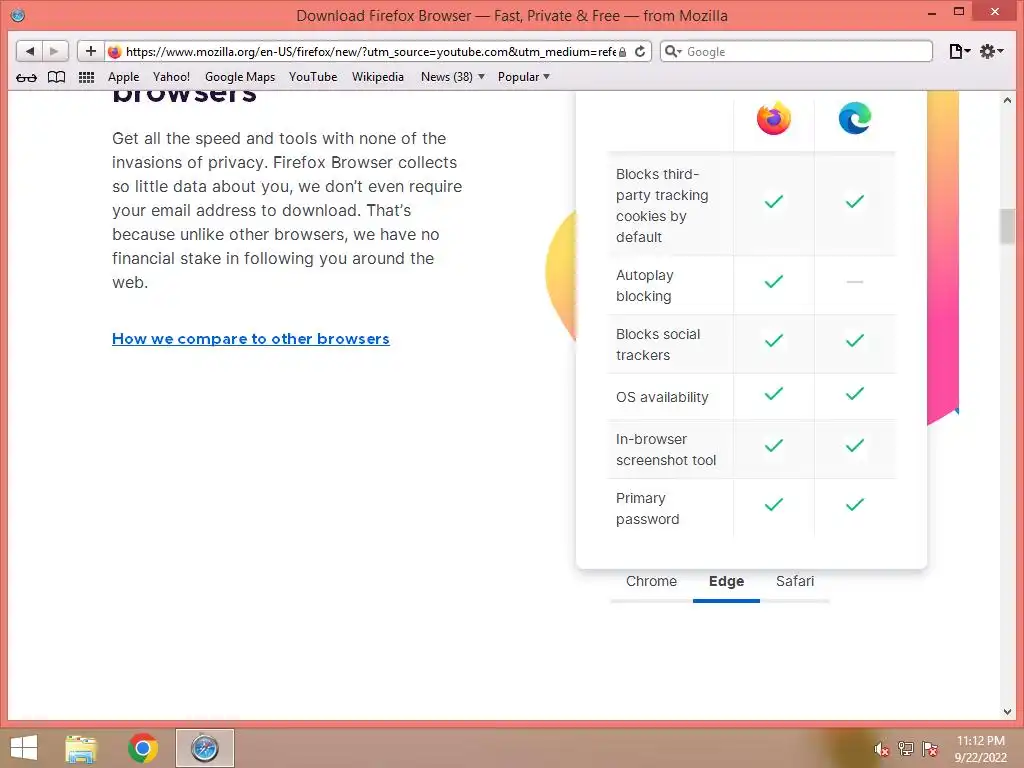
Task: Open the Google Maps bookmark
Action: point(240,77)
